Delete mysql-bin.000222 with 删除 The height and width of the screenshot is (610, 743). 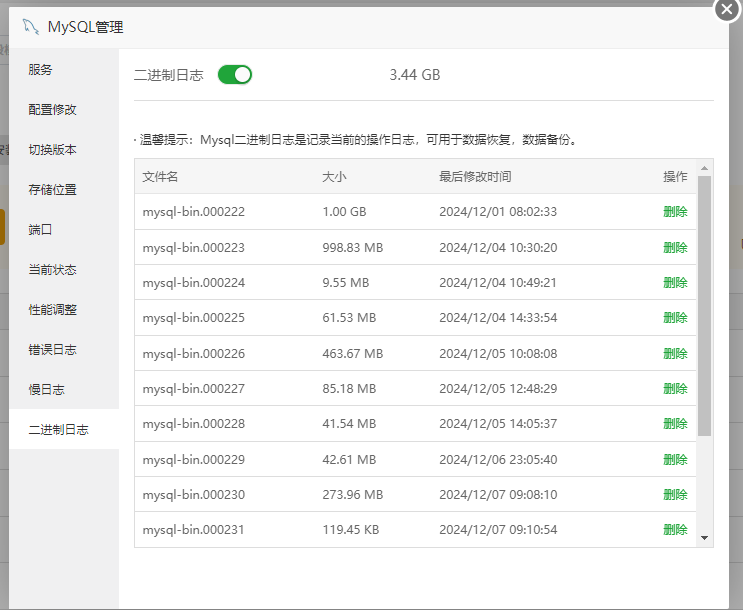tap(675, 211)
